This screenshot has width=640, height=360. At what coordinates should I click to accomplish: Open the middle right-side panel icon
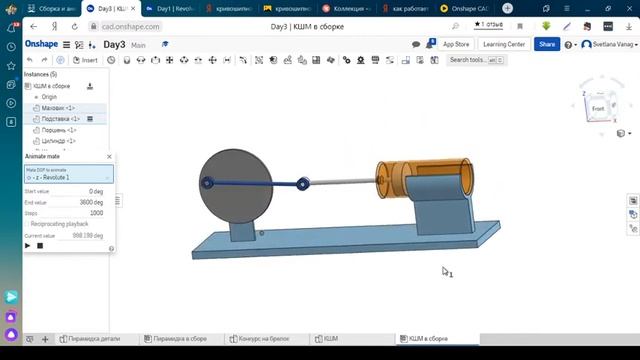(x=633, y=214)
